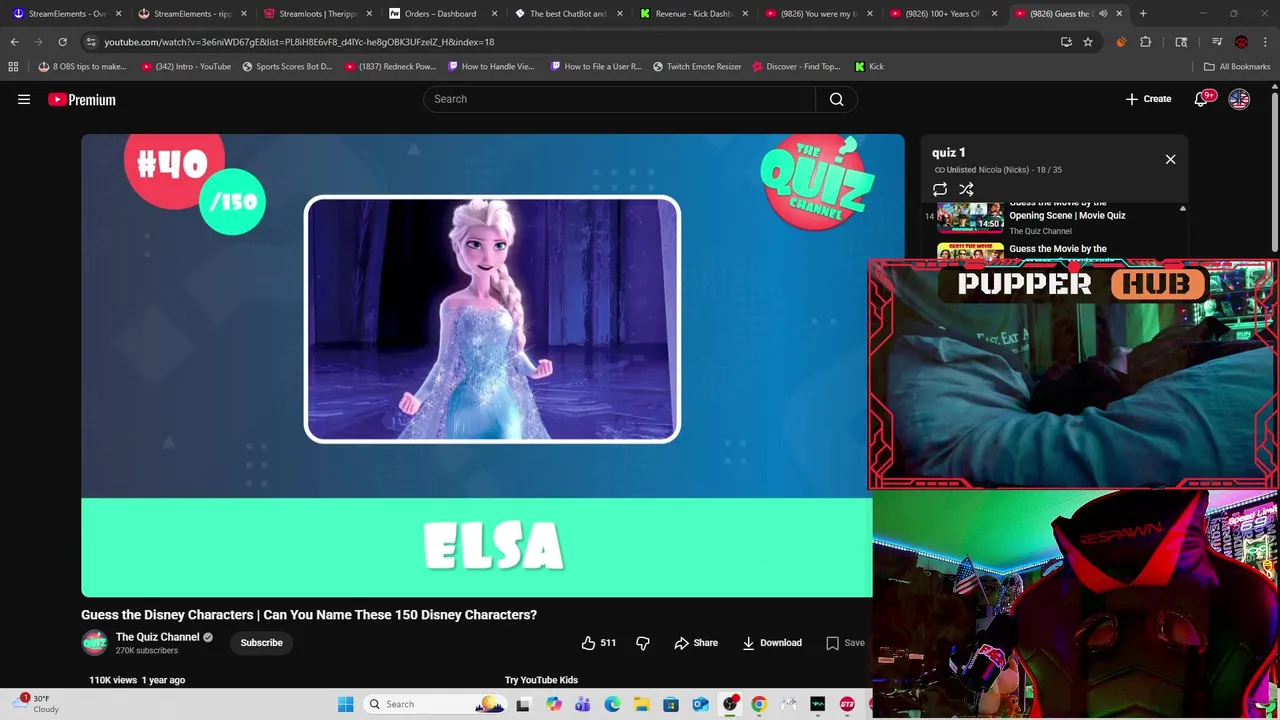Switch to Orders – Dashboard tab

(441, 14)
